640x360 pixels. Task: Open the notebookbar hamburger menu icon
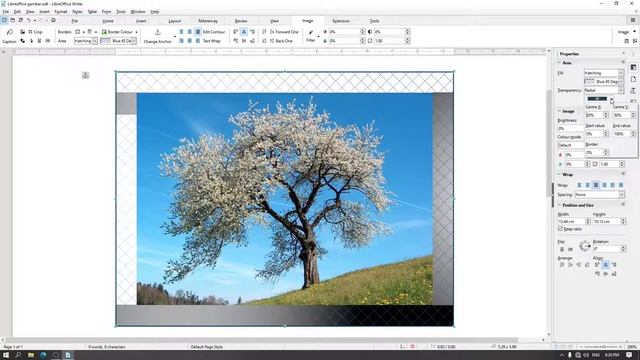coord(633,20)
